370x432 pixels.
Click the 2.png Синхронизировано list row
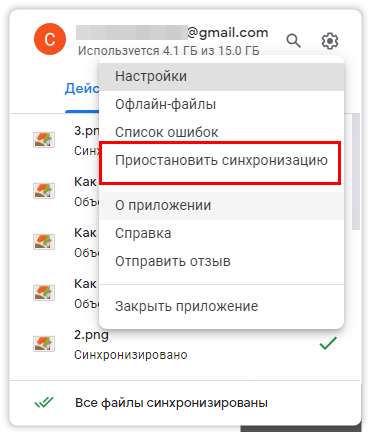[x=185, y=344]
